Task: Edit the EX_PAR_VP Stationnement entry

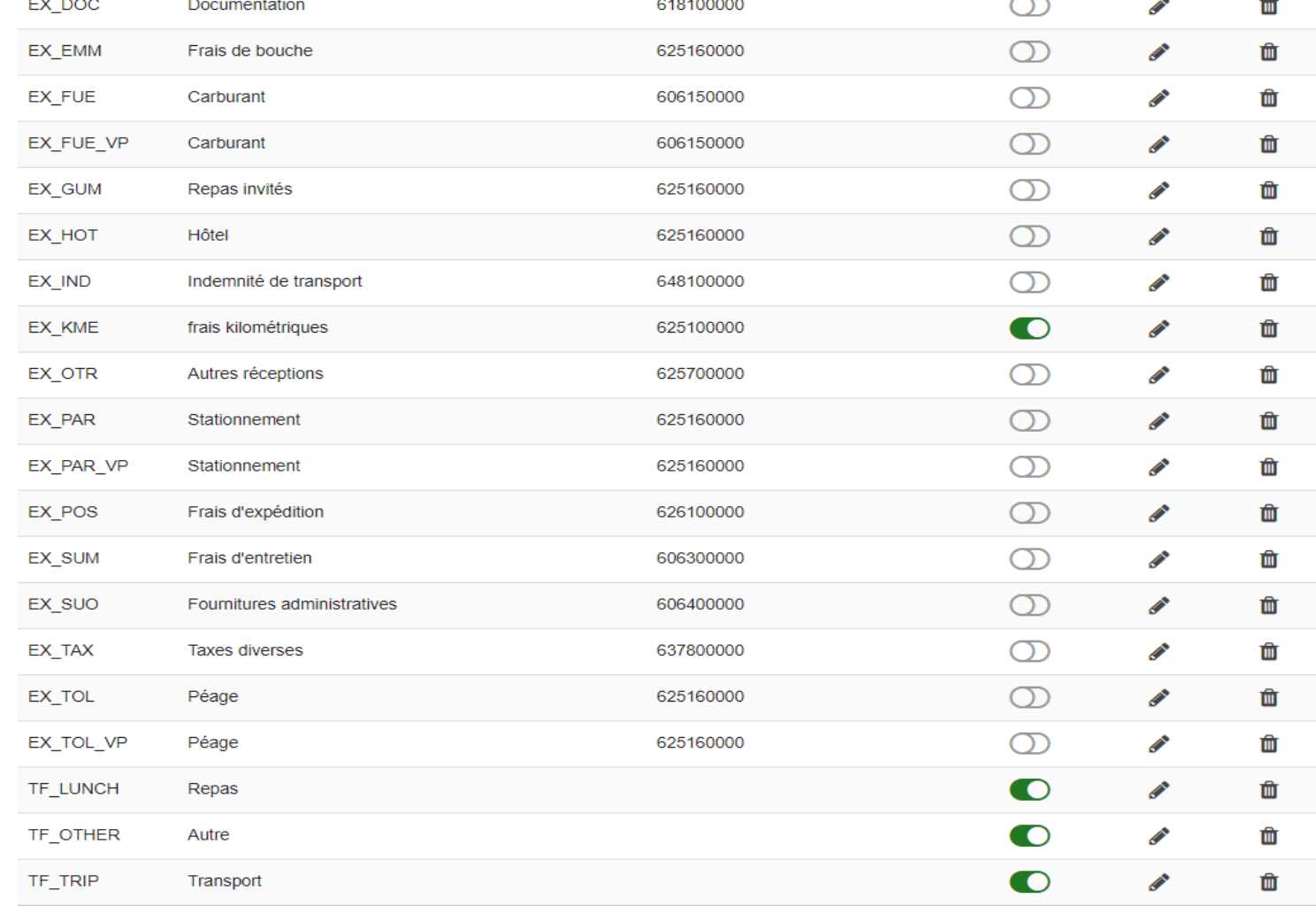Action: (1159, 467)
